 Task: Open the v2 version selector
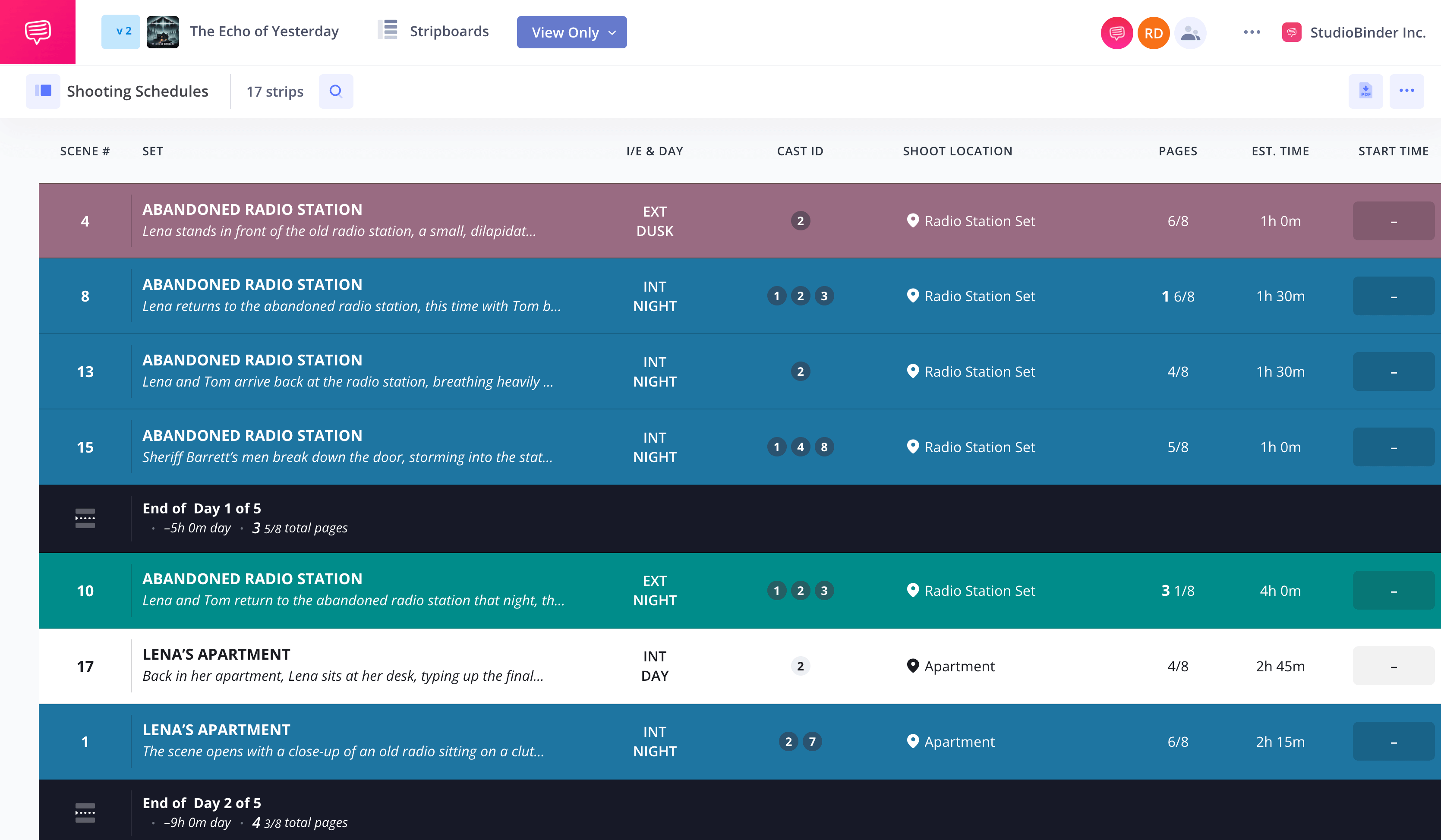tap(121, 31)
